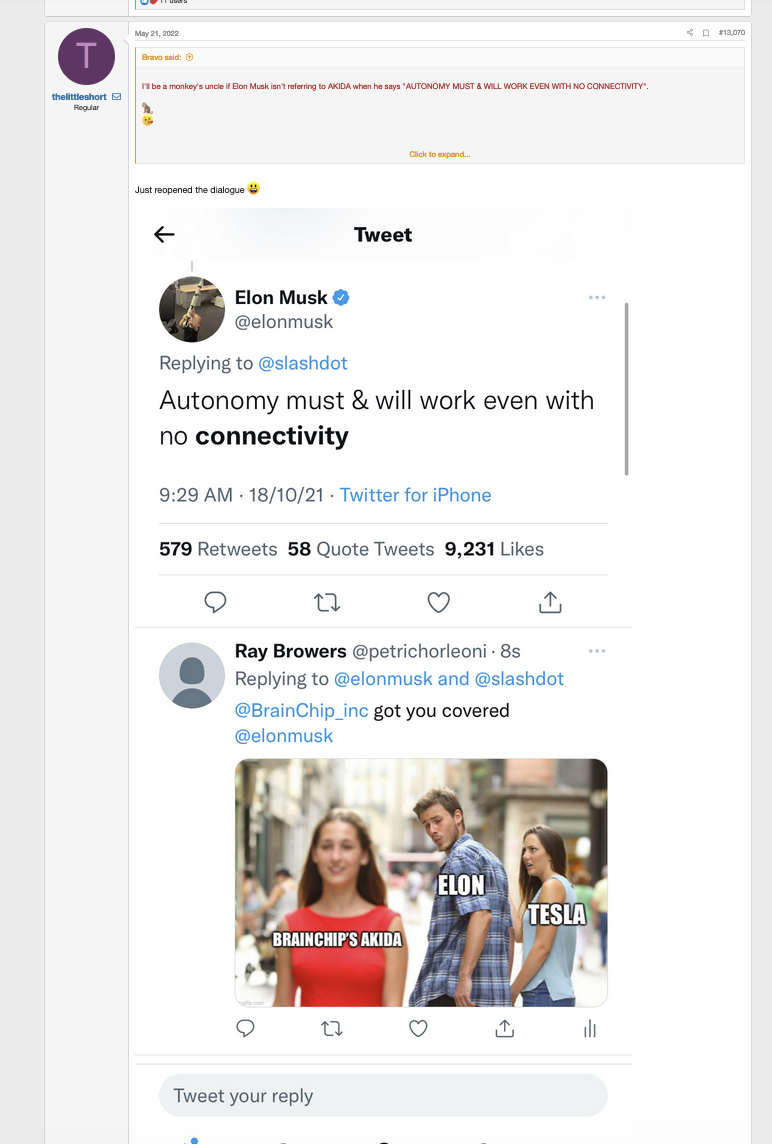Click the Tweet your reply field
Screen dimensions: 772x1144
(x=383, y=1096)
